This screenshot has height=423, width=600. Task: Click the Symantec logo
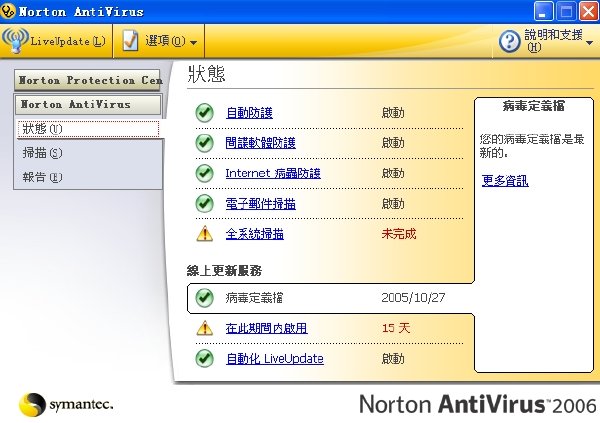pyautogui.click(x=66, y=405)
